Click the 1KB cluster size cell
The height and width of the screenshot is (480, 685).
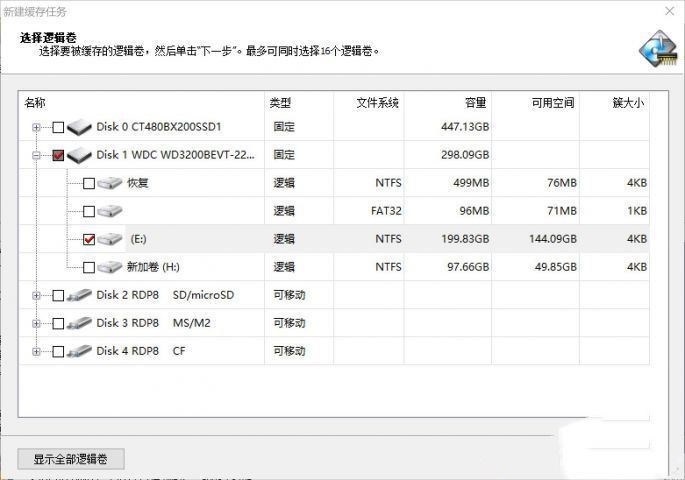(x=637, y=211)
